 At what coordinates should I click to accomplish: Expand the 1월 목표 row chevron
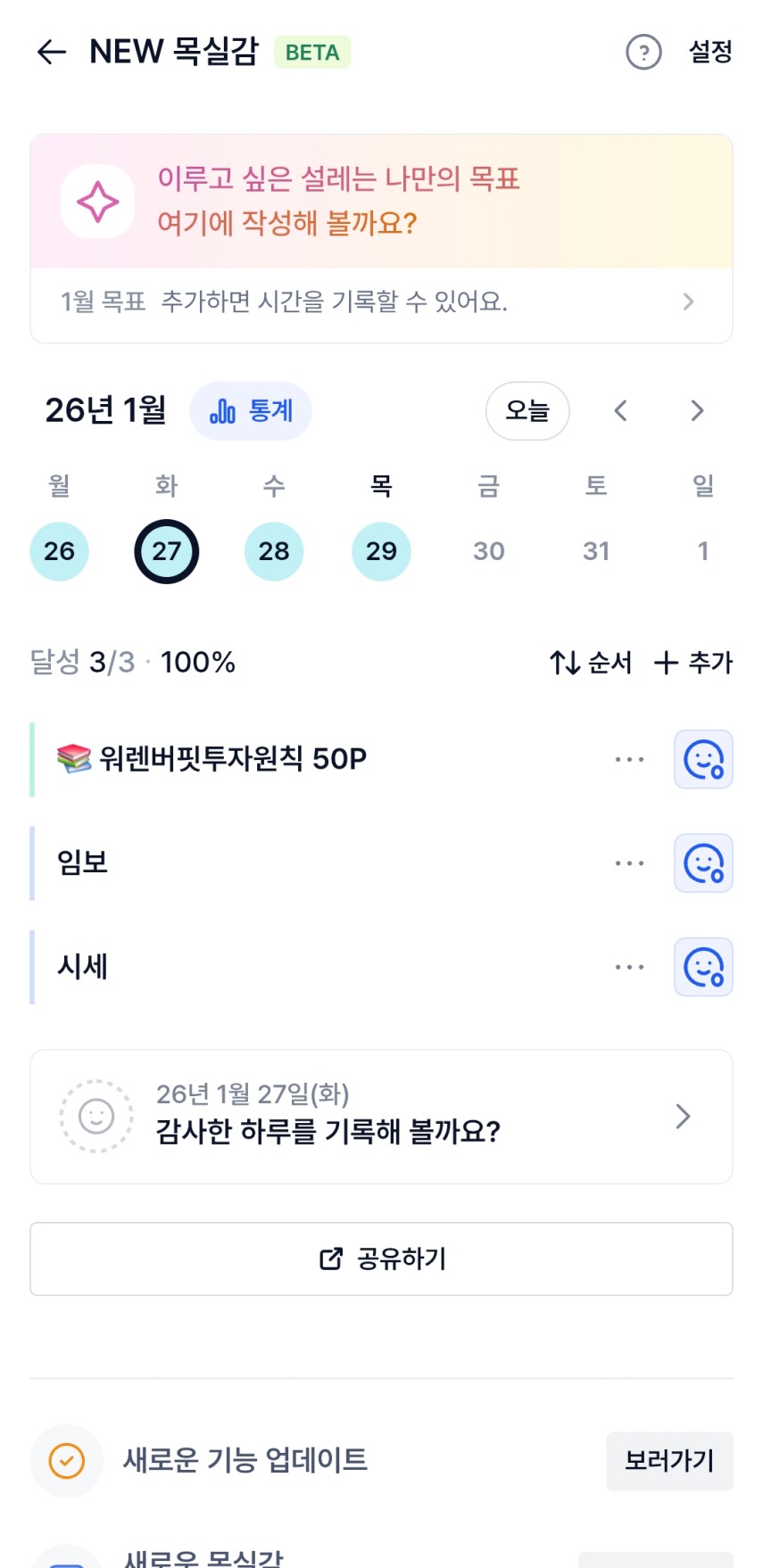(x=688, y=302)
